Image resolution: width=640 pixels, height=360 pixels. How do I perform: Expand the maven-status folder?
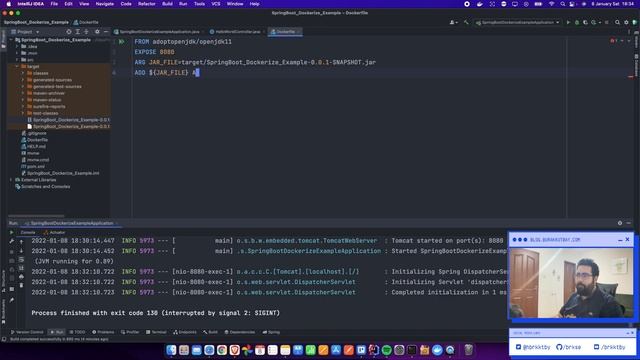23,100
